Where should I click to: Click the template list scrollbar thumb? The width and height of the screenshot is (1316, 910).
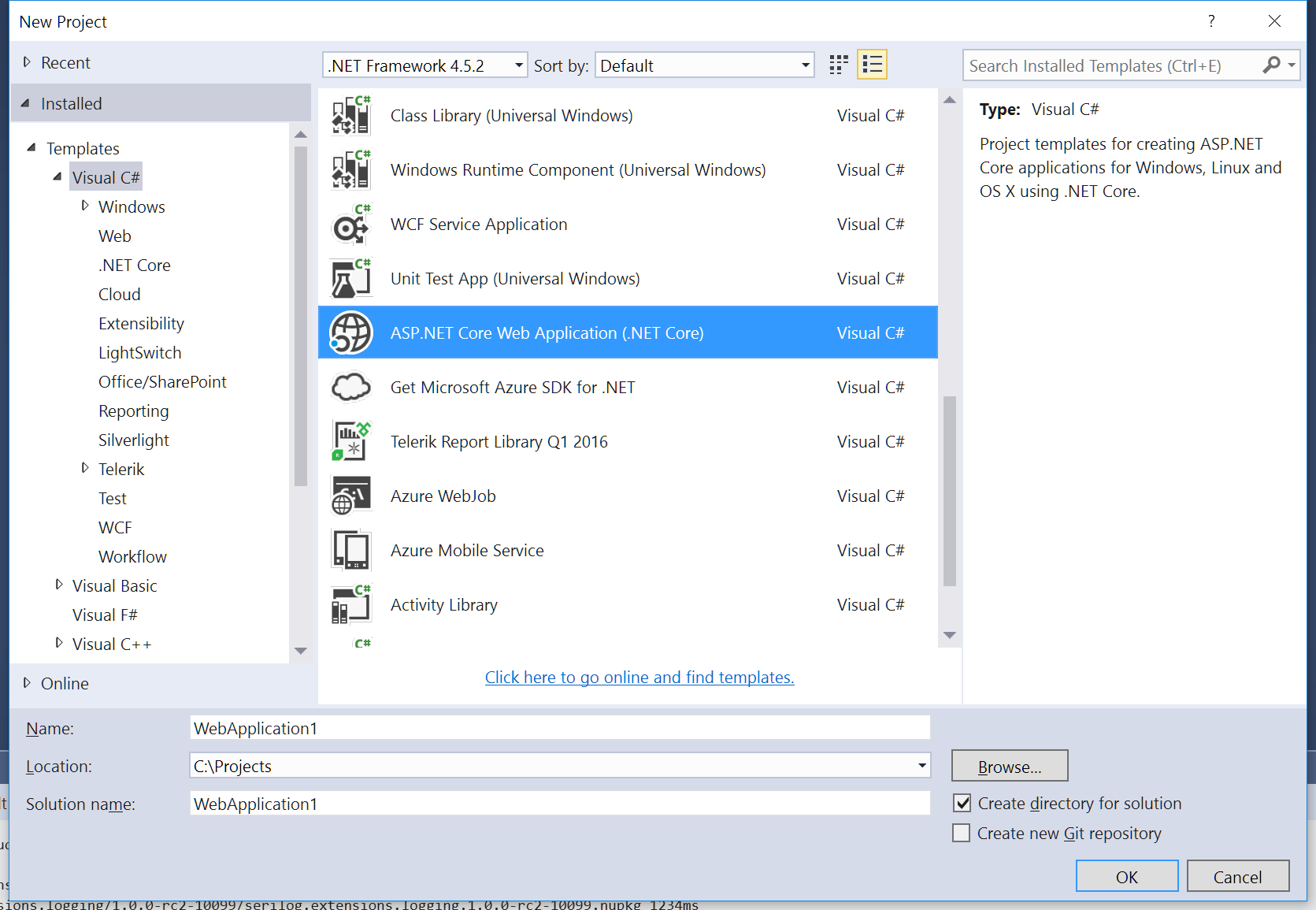[950, 491]
